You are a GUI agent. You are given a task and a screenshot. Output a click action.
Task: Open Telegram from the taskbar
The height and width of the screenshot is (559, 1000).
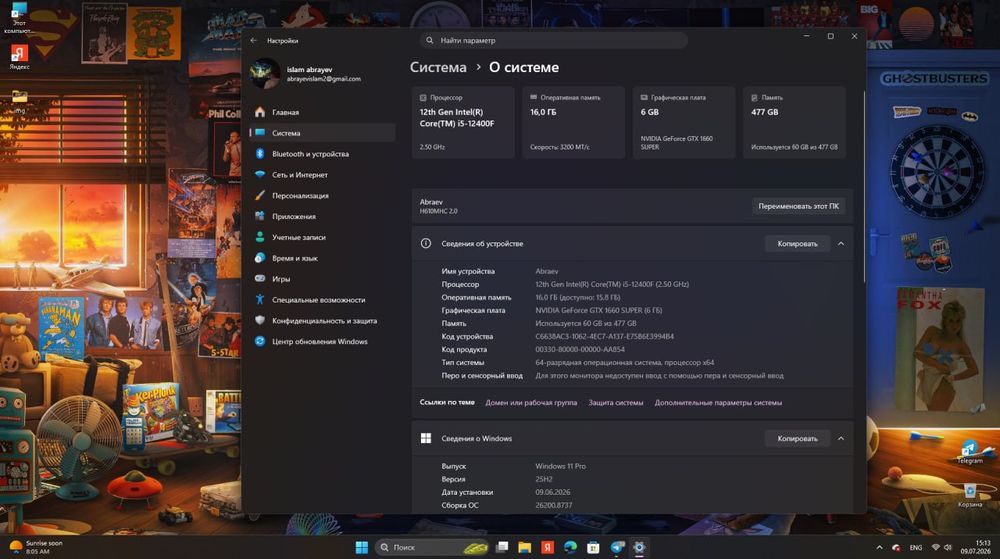click(617, 547)
